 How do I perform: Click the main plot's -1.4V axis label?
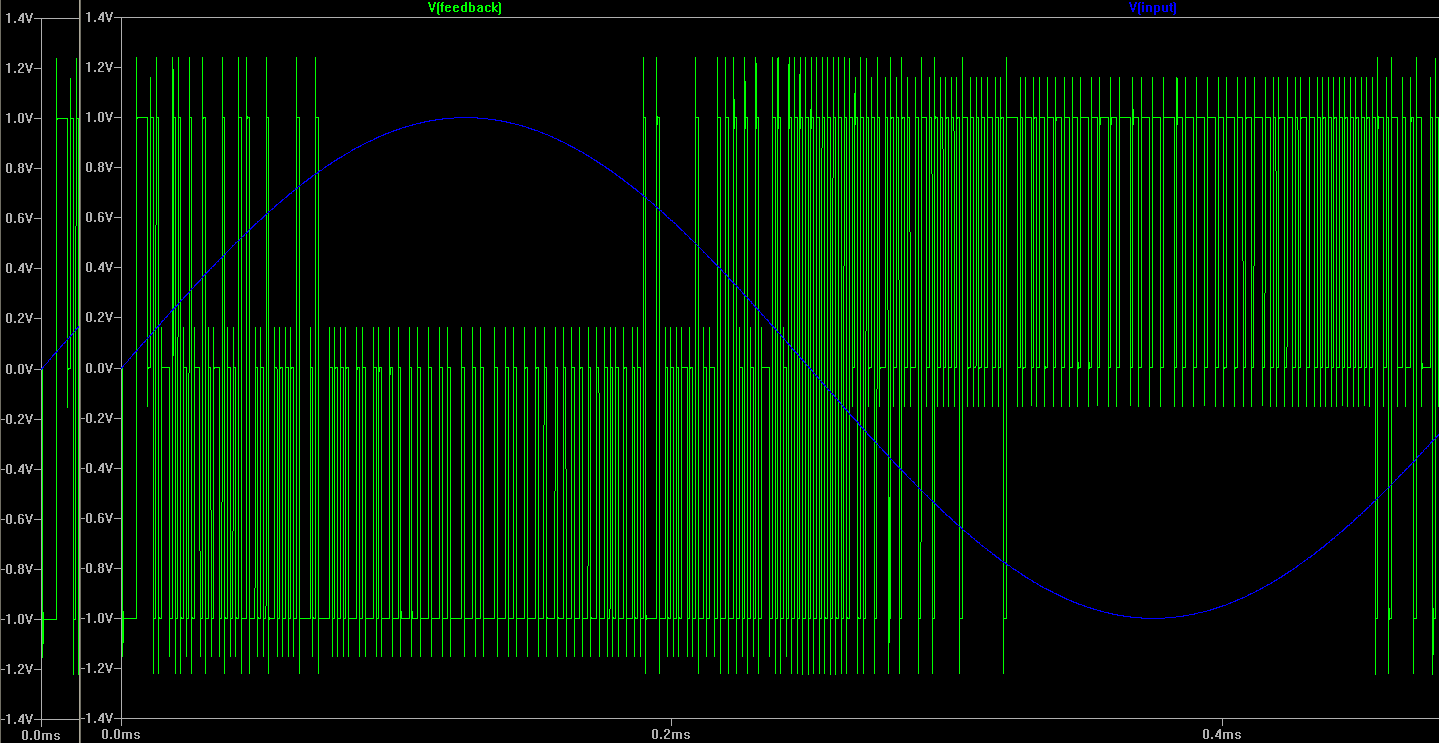click(x=97, y=719)
